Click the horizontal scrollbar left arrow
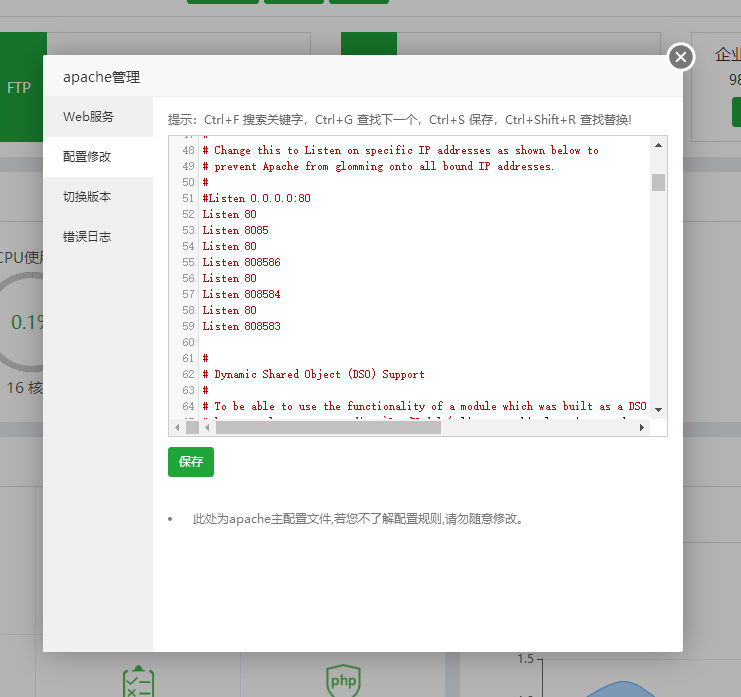This screenshot has width=741, height=697. [207, 428]
